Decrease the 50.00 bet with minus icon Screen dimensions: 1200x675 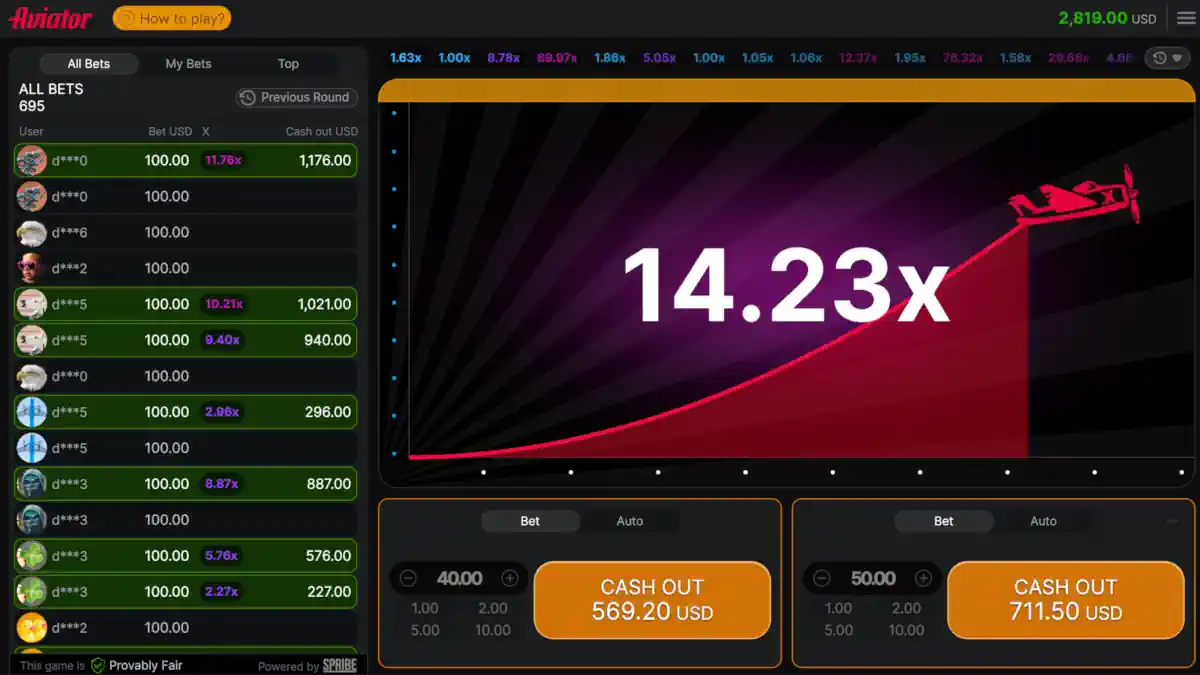822,578
